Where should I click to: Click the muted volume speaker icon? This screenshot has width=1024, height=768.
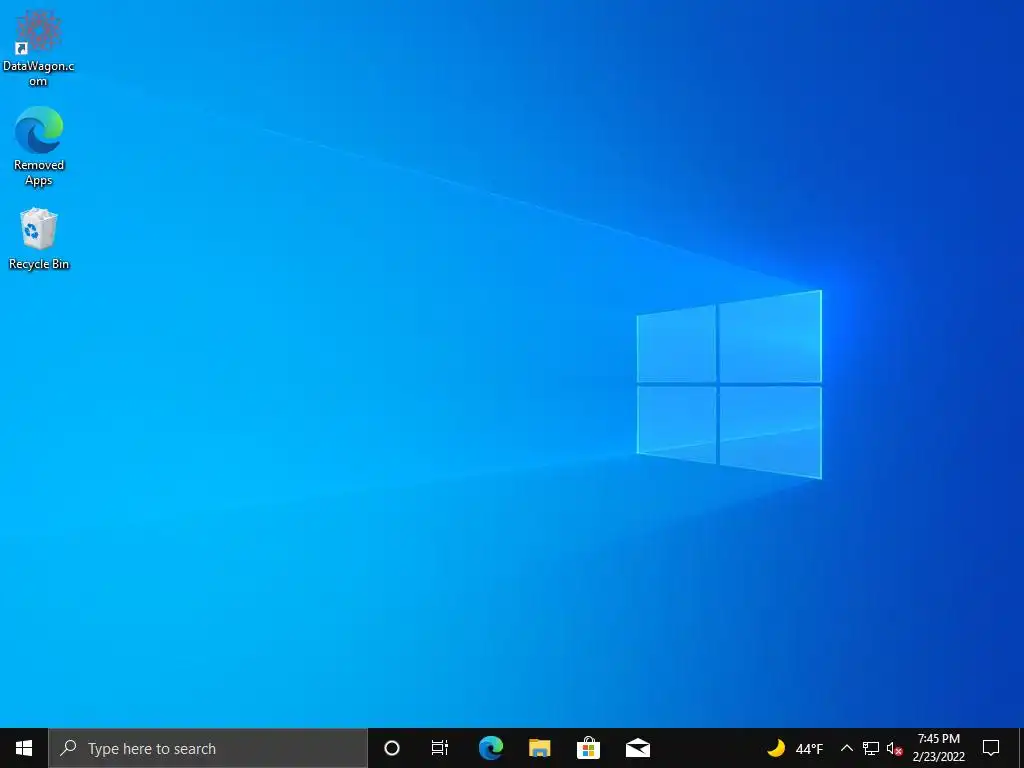(894, 748)
